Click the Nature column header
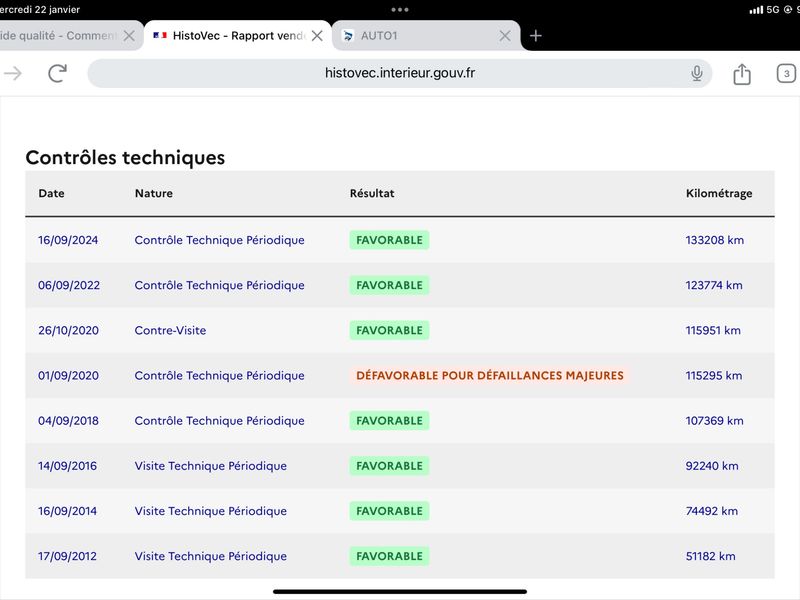 click(154, 193)
